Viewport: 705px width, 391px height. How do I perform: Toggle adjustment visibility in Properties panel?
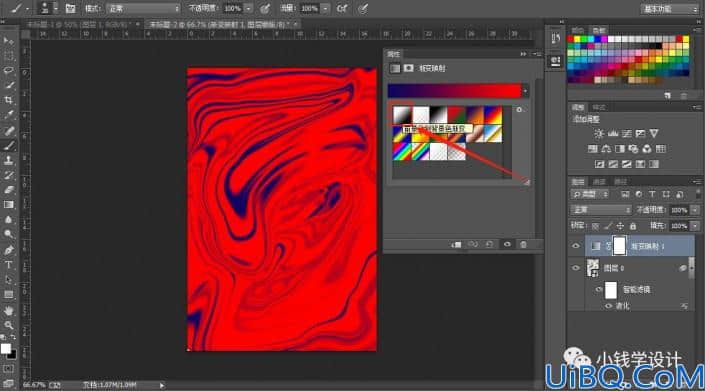point(507,244)
